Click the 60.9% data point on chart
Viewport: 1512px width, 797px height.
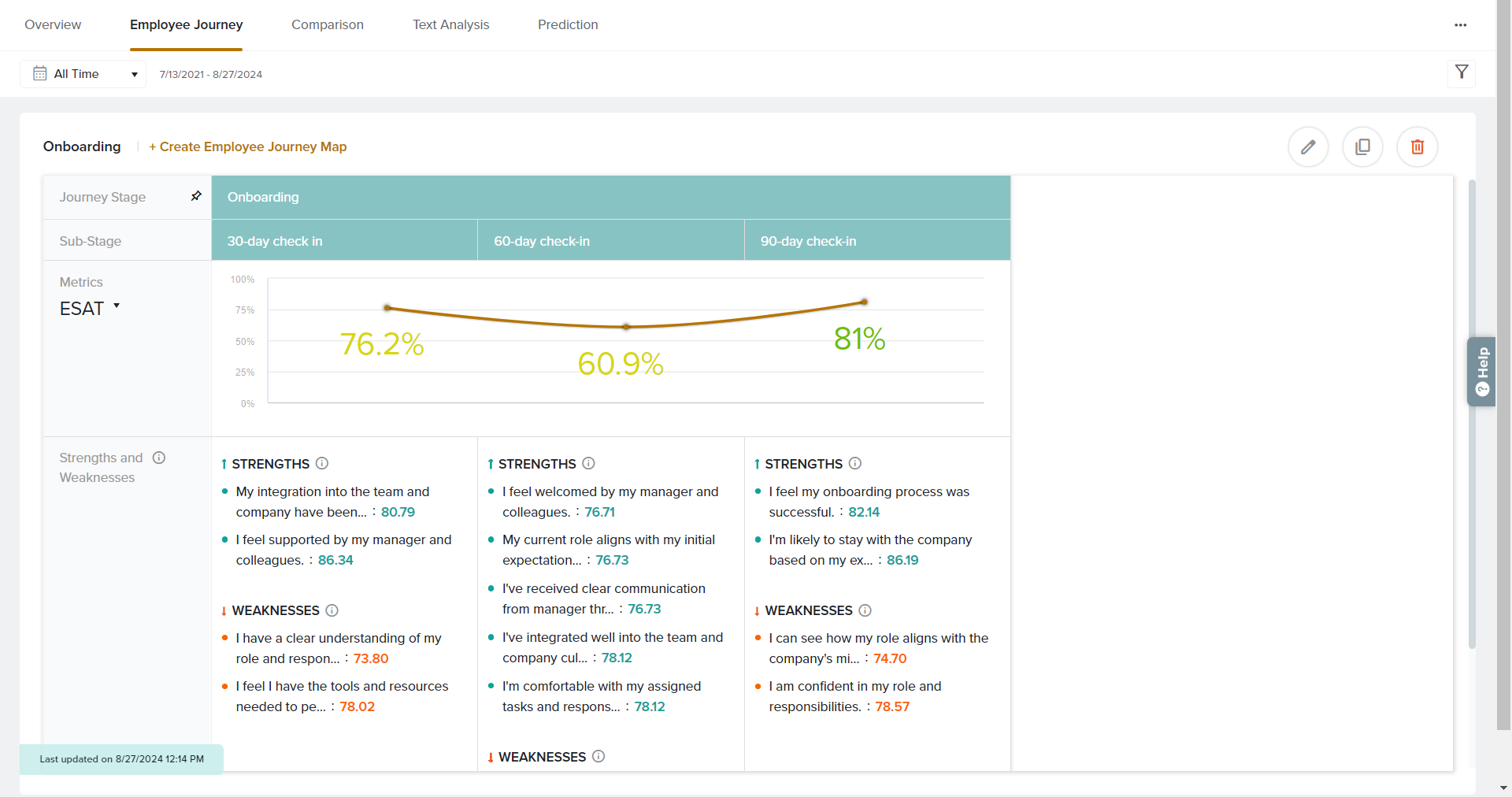[x=626, y=326]
